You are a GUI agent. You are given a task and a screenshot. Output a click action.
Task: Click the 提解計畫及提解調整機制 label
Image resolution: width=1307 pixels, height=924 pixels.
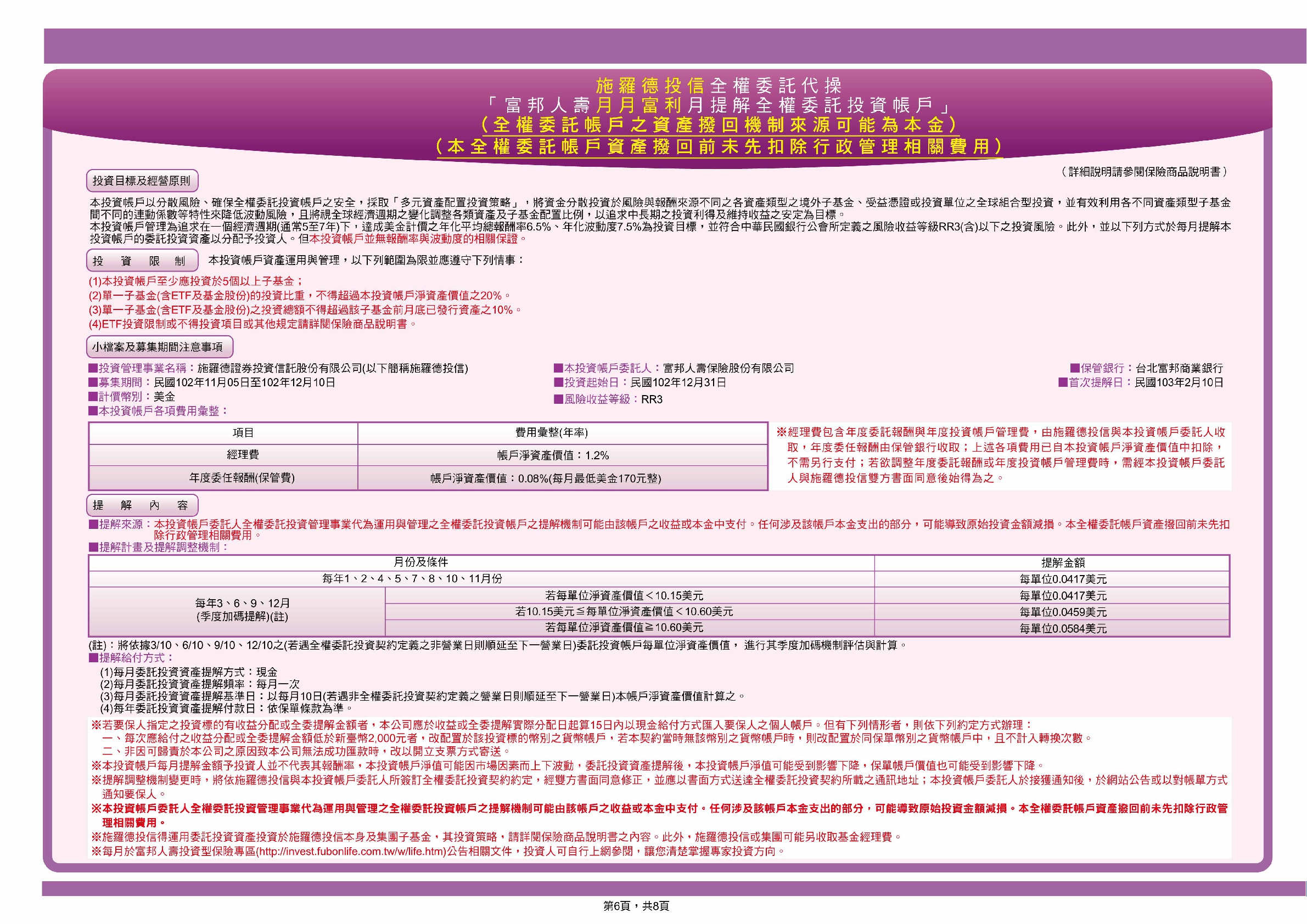point(158,548)
